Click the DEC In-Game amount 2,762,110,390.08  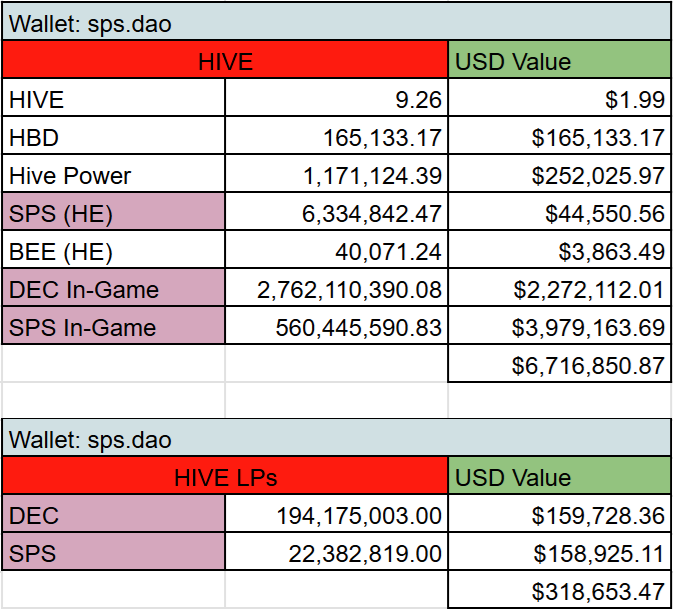336,287
